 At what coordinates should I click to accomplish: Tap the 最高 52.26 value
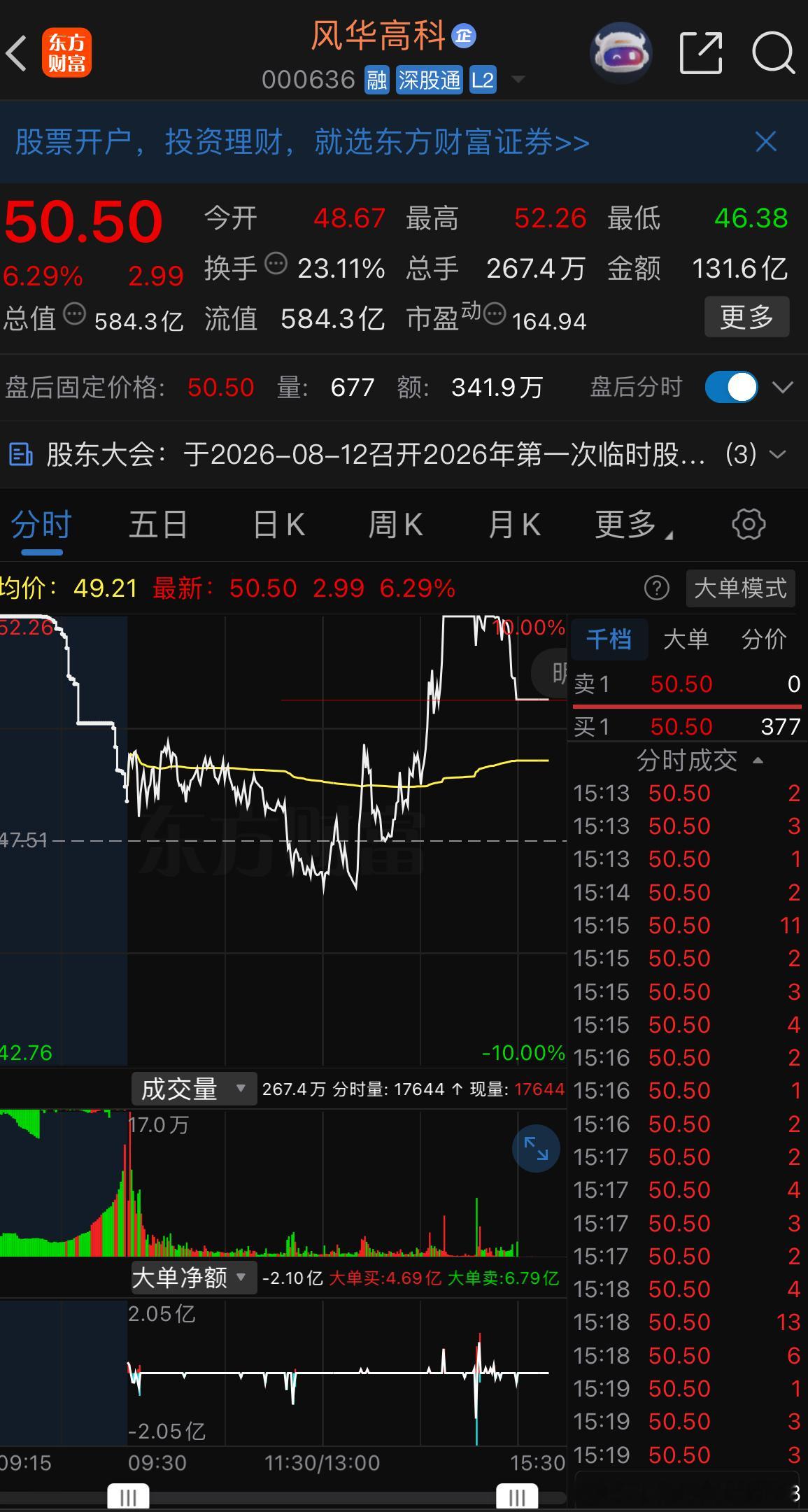click(551, 218)
